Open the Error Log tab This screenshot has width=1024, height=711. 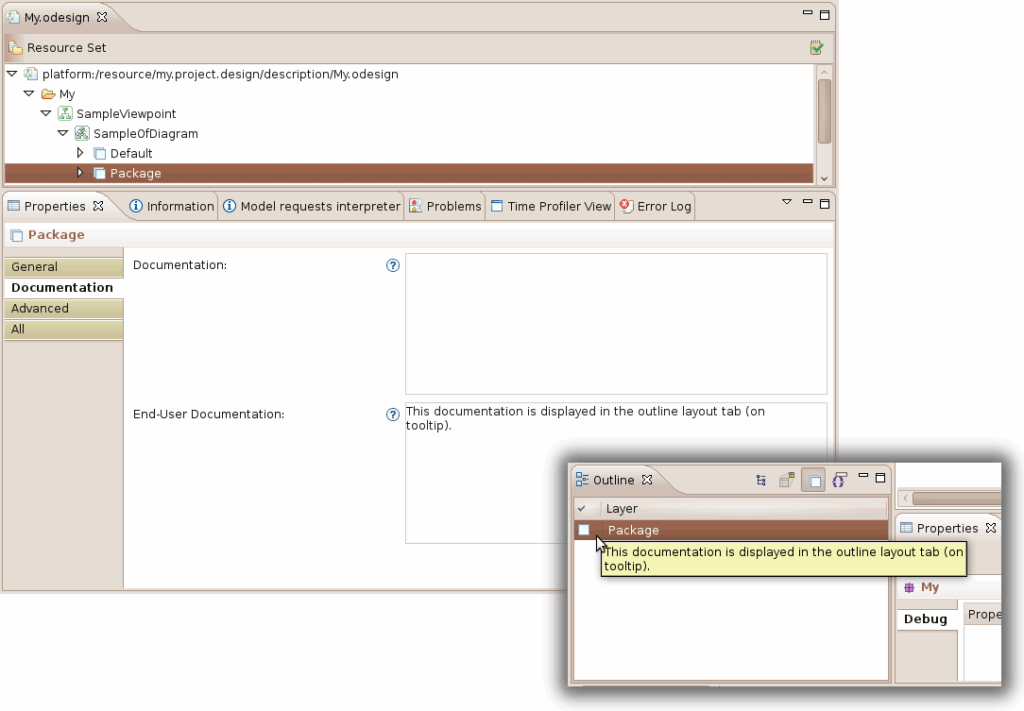655,206
